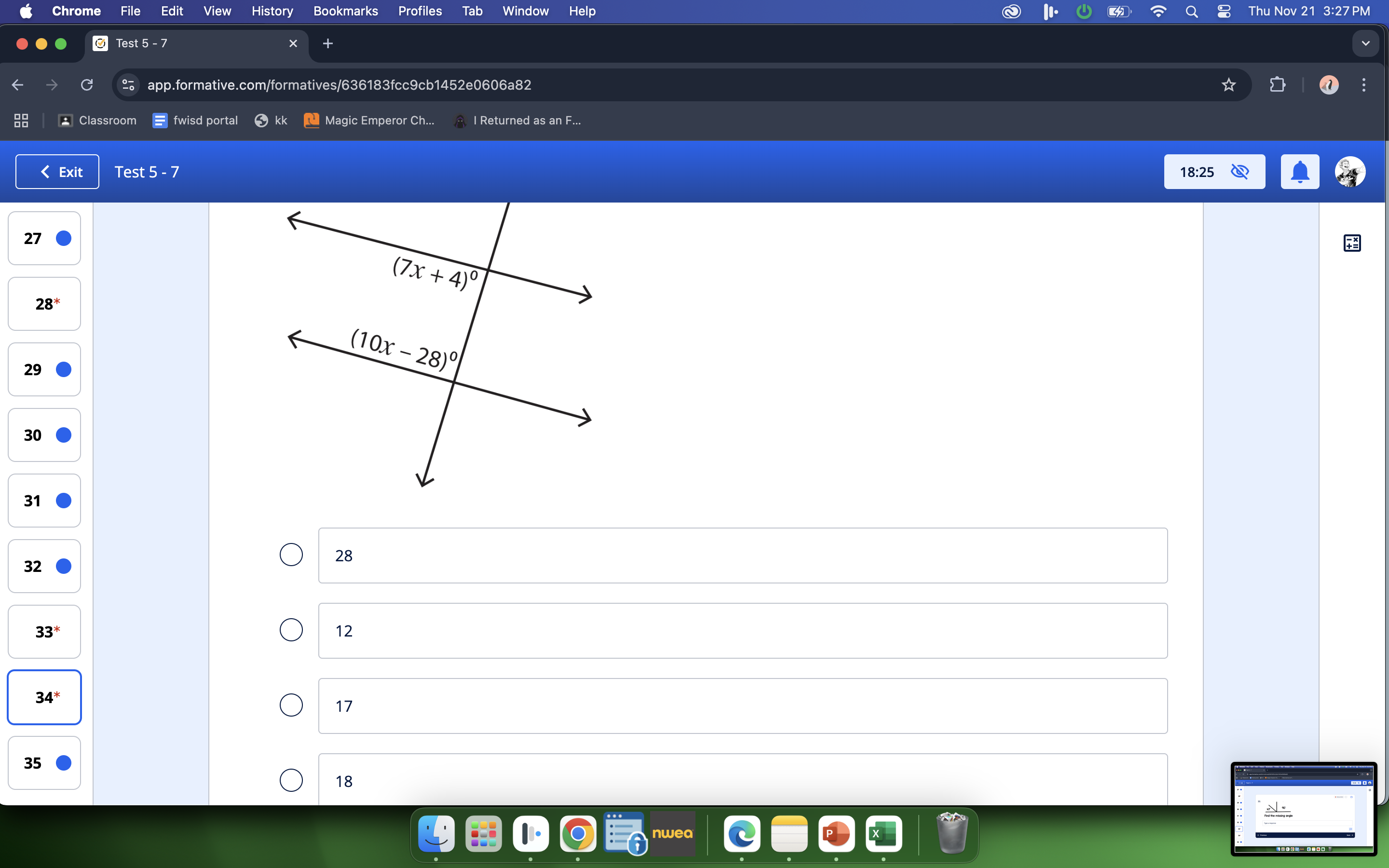
Task: Reload the page
Action: [87, 85]
